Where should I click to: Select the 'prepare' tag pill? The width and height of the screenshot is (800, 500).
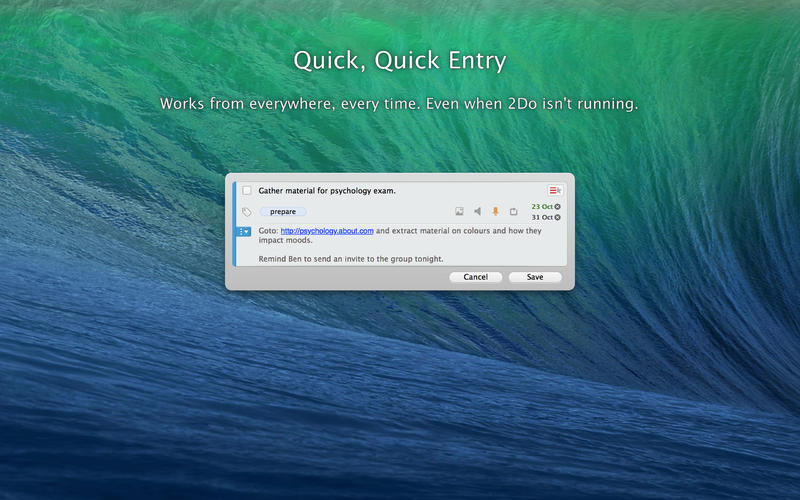point(283,212)
